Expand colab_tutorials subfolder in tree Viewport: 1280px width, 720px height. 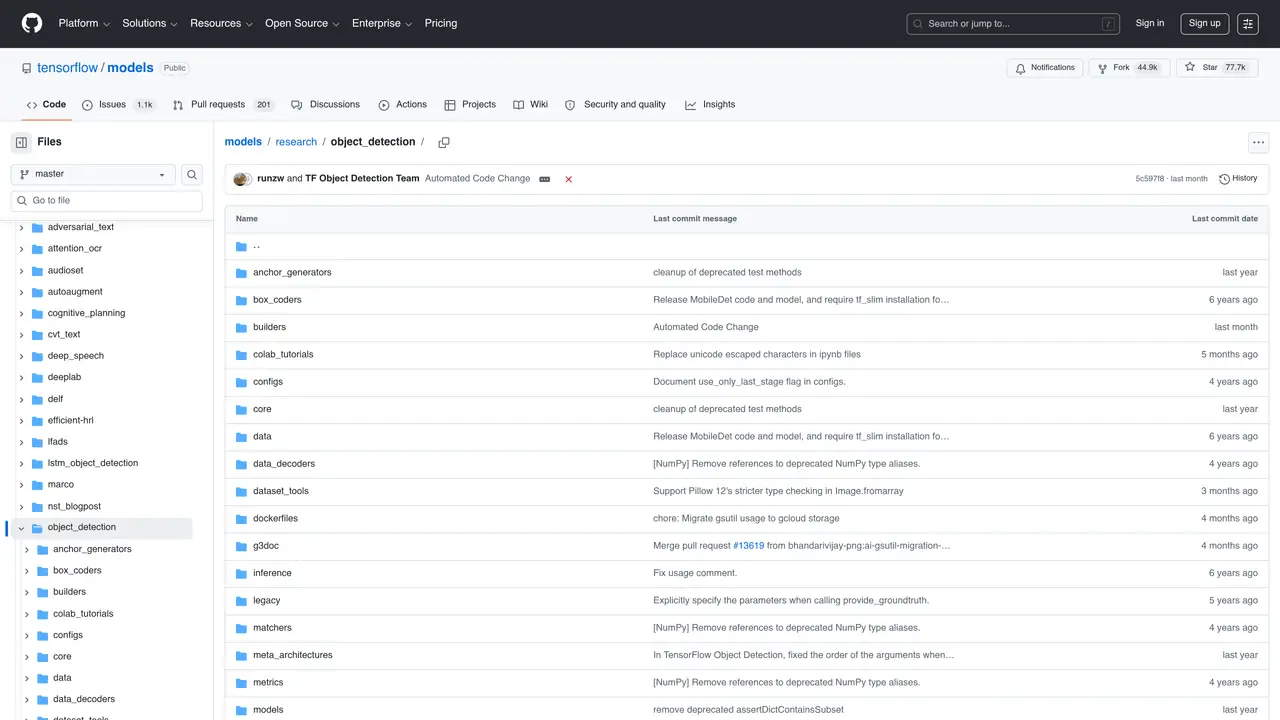(x=27, y=614)
